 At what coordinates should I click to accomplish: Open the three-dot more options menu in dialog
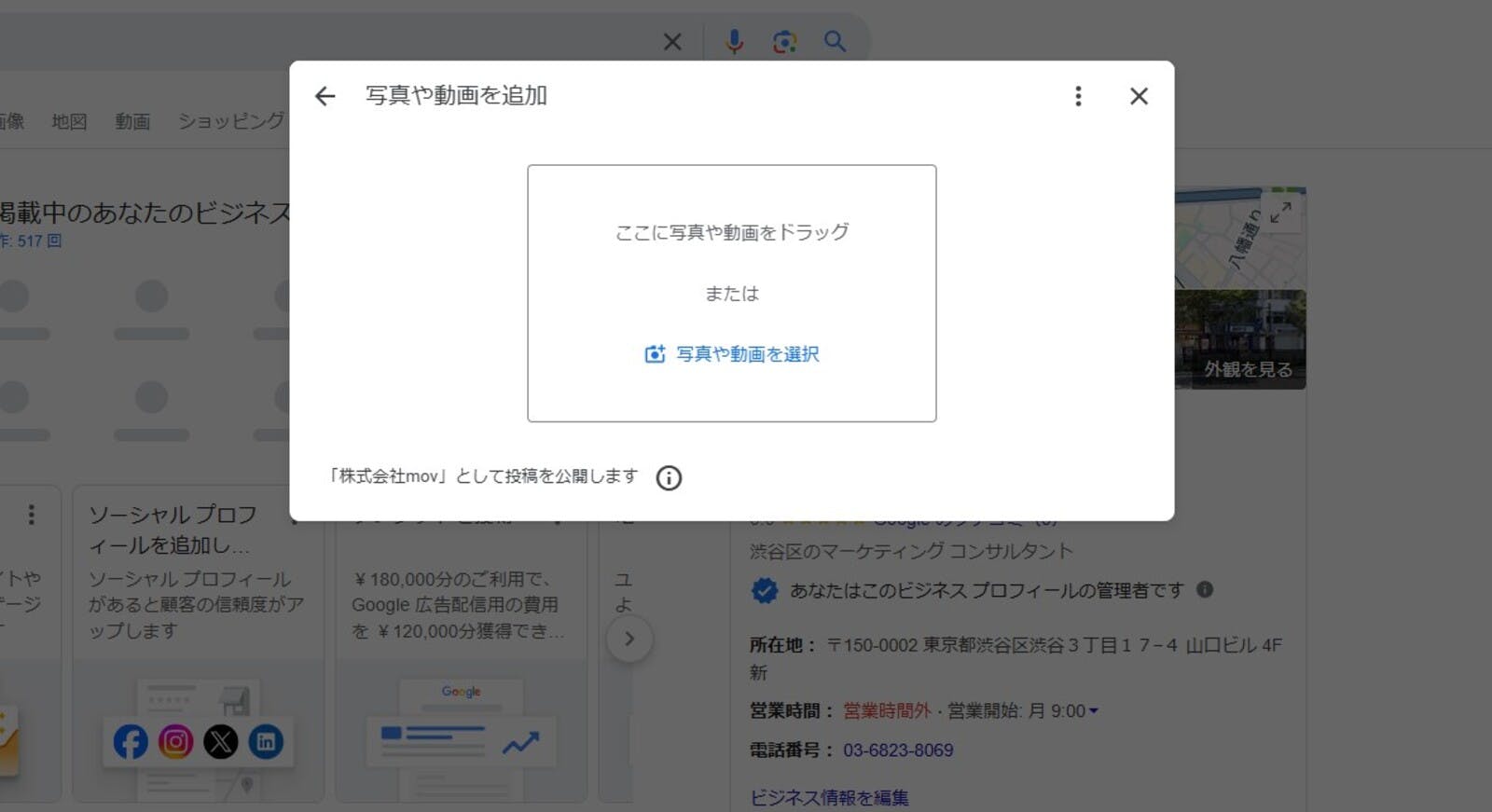1078,96
